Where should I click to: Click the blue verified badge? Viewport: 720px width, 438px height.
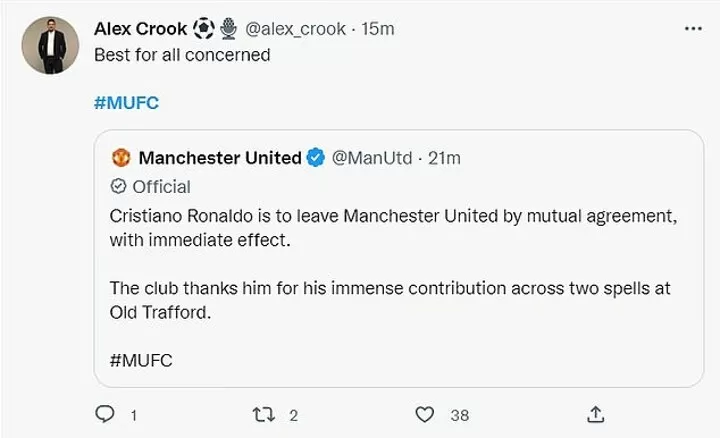315,158
